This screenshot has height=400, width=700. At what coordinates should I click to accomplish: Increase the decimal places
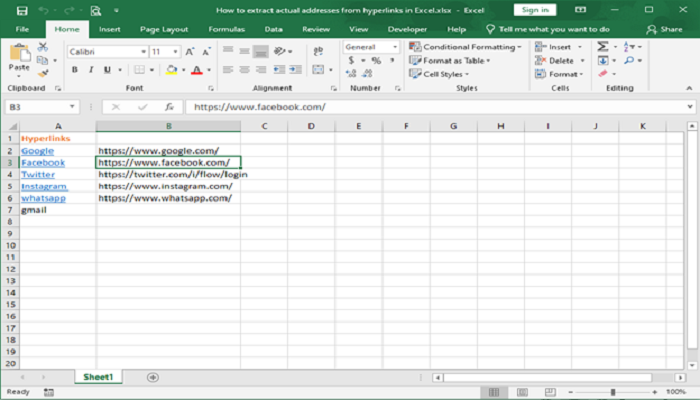[x=351, y=73]
